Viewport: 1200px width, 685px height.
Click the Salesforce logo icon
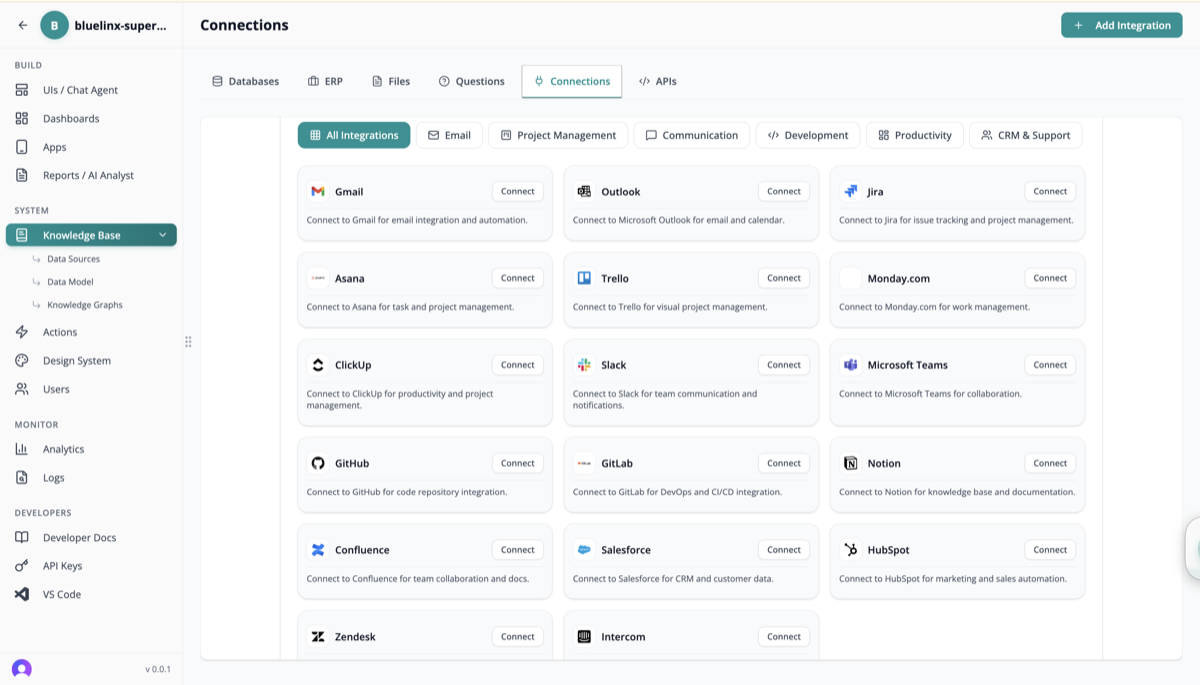pos(584,550)
